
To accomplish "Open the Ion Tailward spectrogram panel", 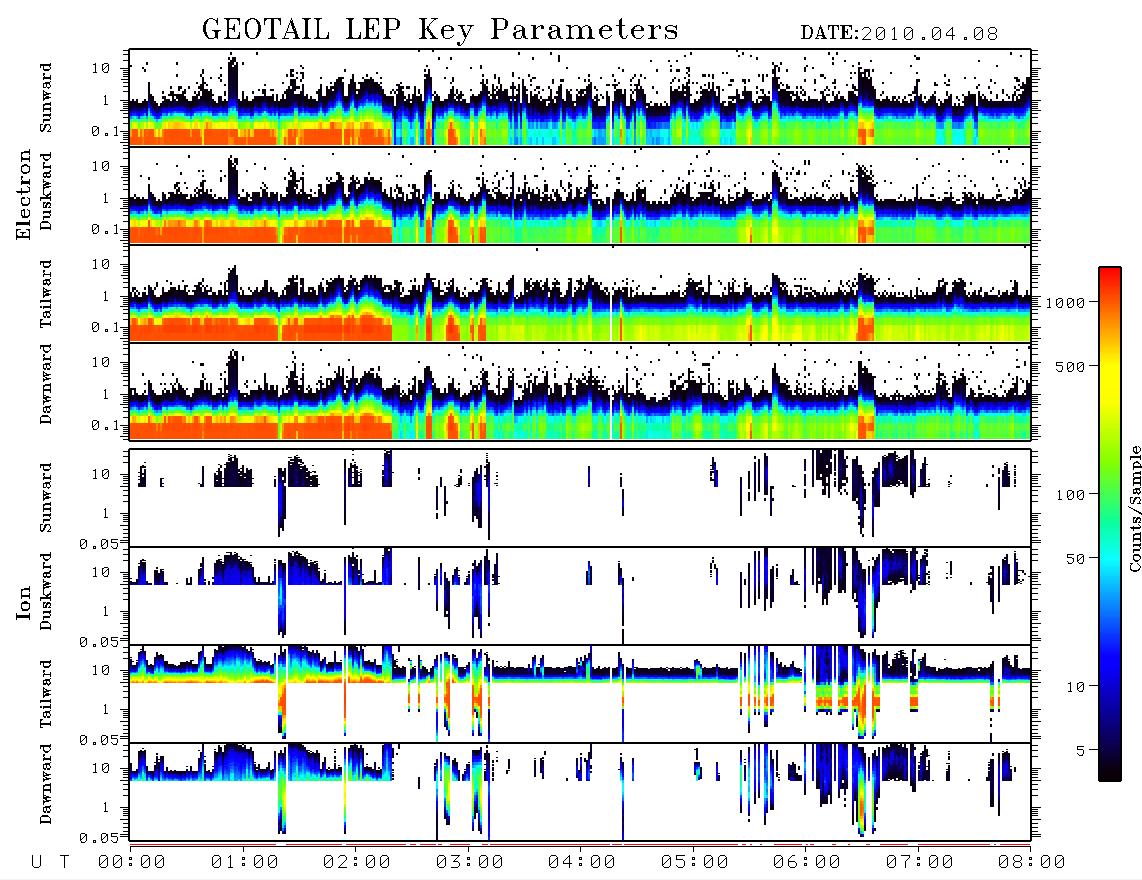I will coord(580,694).
